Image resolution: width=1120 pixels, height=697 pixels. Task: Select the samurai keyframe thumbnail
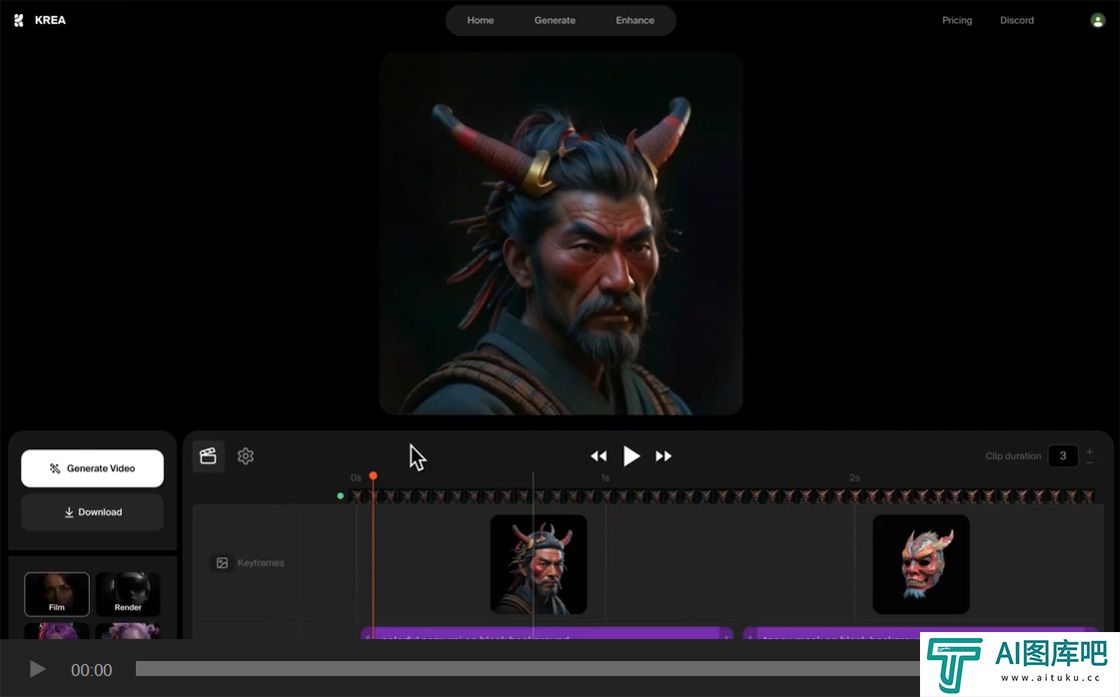click(x=539, y=564)
